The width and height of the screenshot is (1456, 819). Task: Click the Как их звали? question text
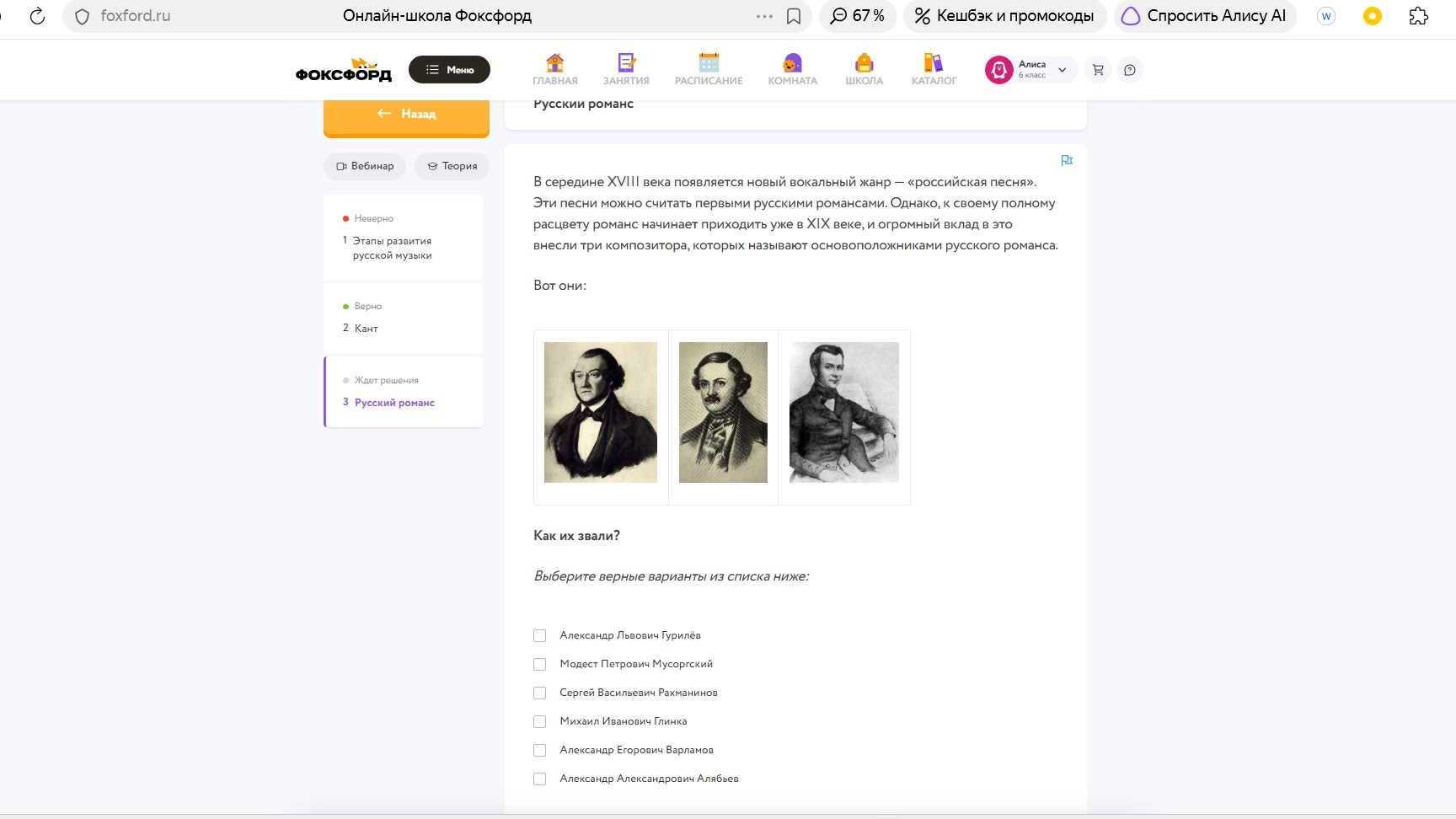(576, 536)
